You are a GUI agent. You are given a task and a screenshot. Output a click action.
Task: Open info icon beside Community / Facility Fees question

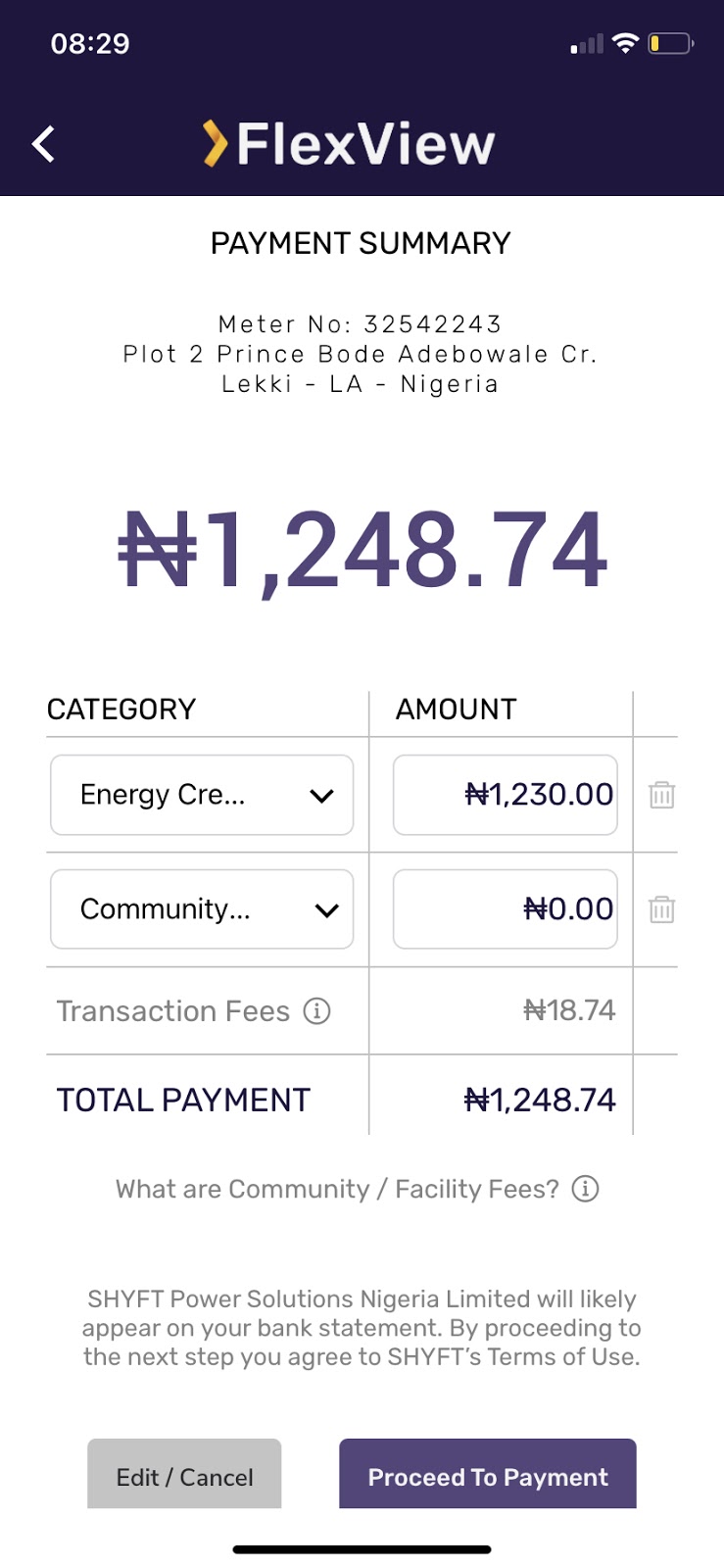pos(585,1189)
